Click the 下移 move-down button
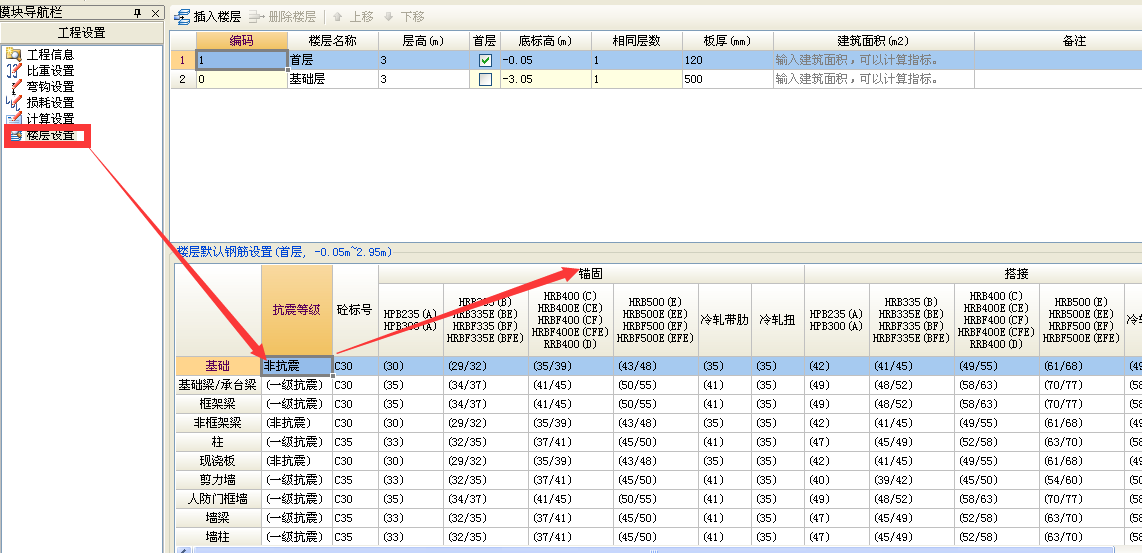The height and width of the screenshot is (553, 1142). point(403,16)
